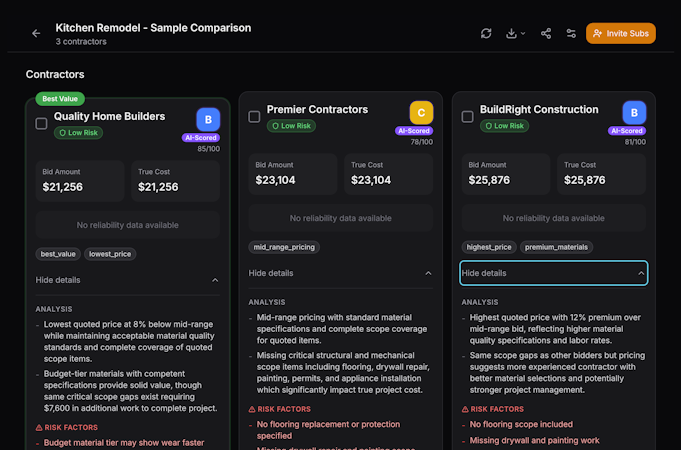Click AI-Scored badge on Premier Contractors
The image size is (681, 450).
click(x=415, y=131)
